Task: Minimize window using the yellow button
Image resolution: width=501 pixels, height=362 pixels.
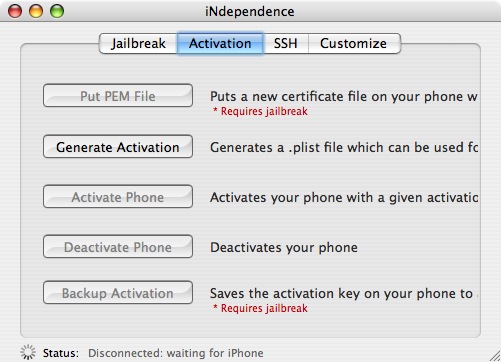Action: [x=36, y=11]
